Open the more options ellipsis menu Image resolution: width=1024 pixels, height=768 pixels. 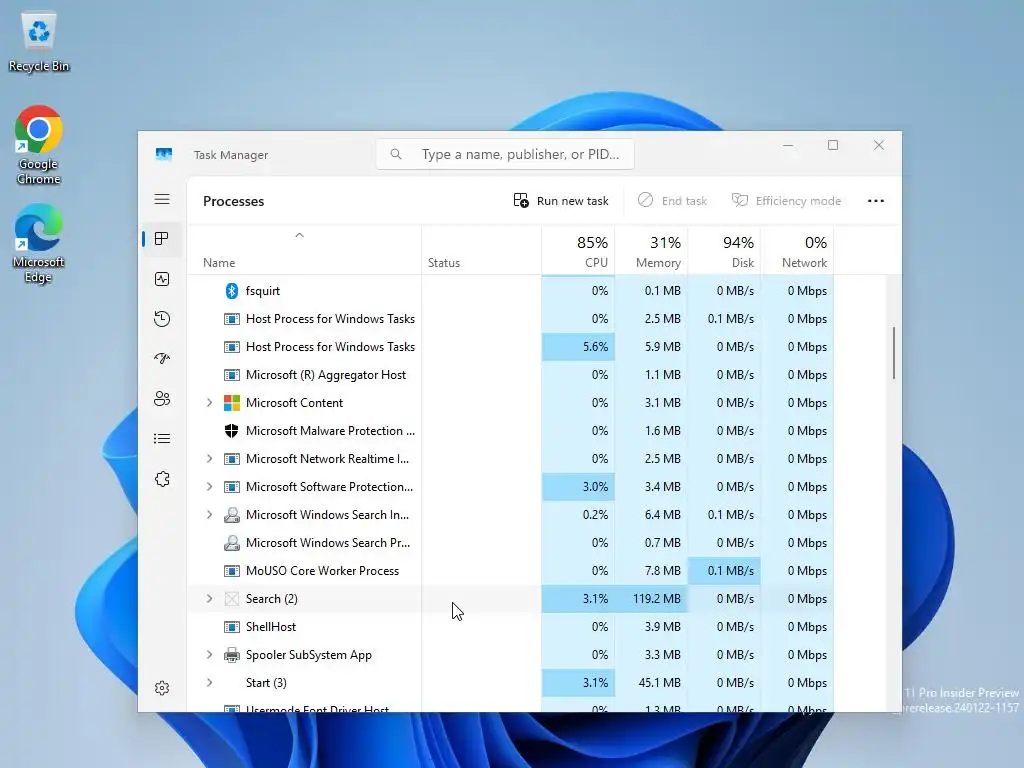(x=876, y=201)
